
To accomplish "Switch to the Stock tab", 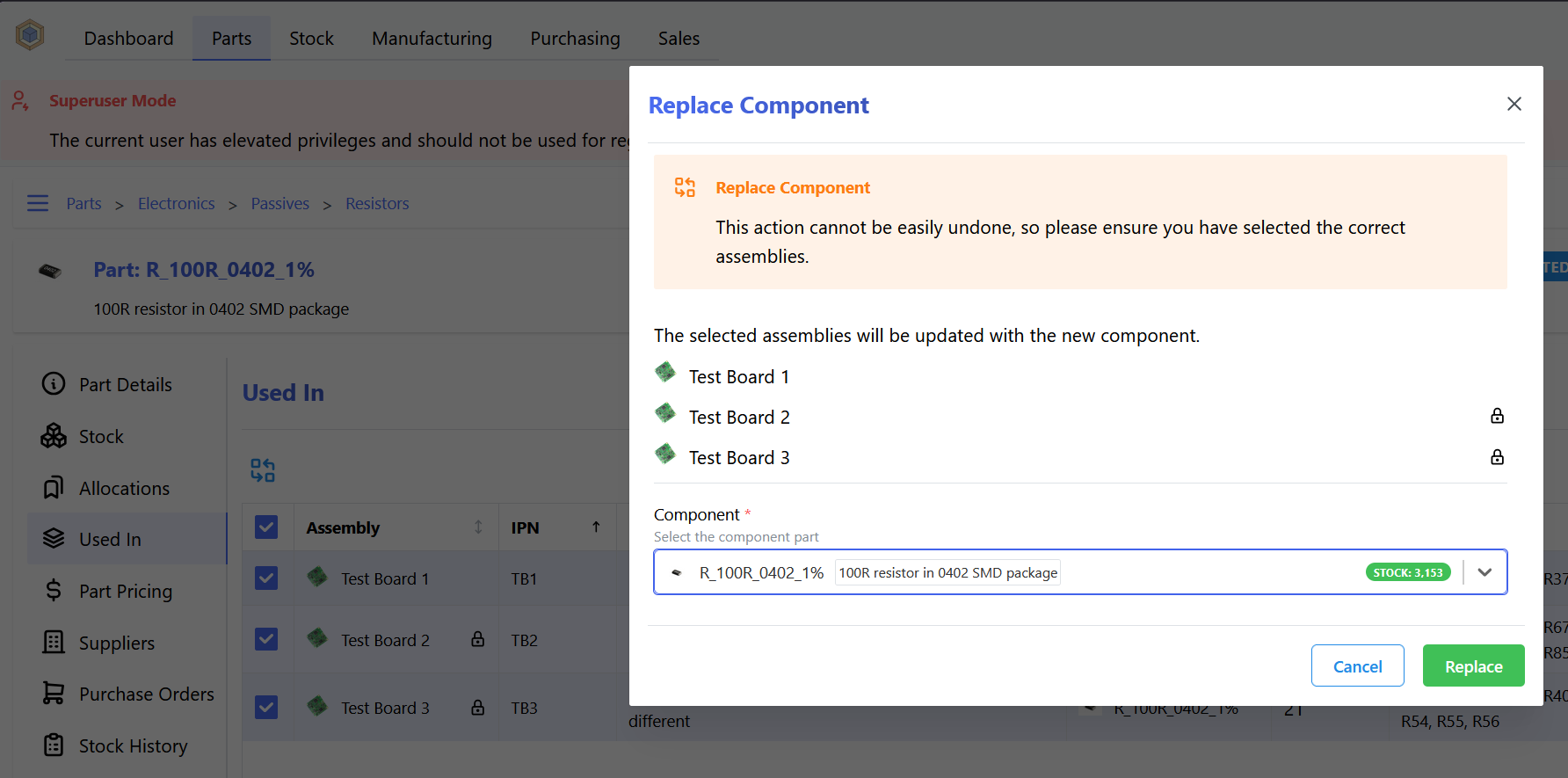I will [312, 39].
